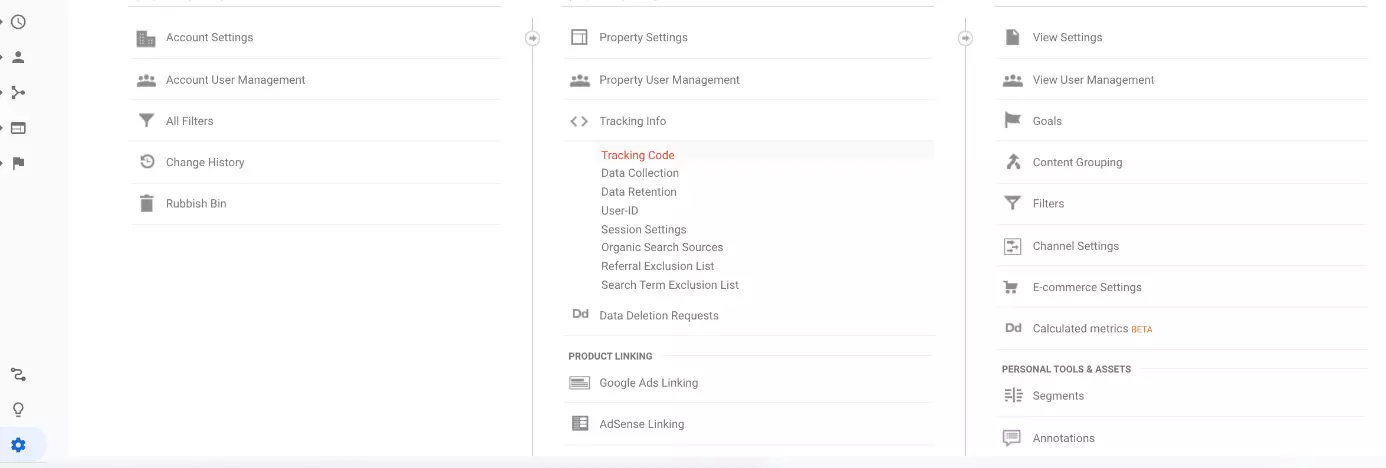Open the Rubbish Bin
Screen dimensions: 1386x468
[x=196, y=203]
